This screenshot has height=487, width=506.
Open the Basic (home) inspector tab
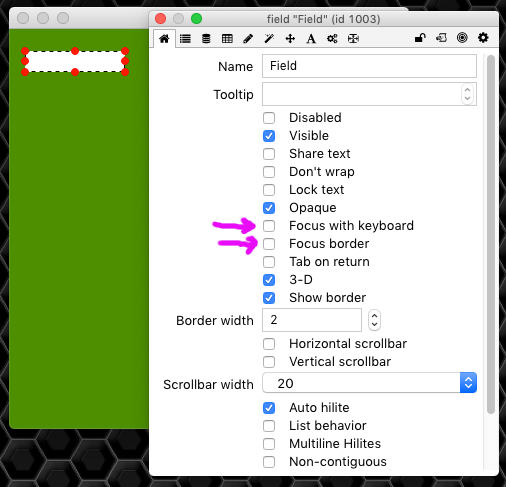tap(164, 39)
